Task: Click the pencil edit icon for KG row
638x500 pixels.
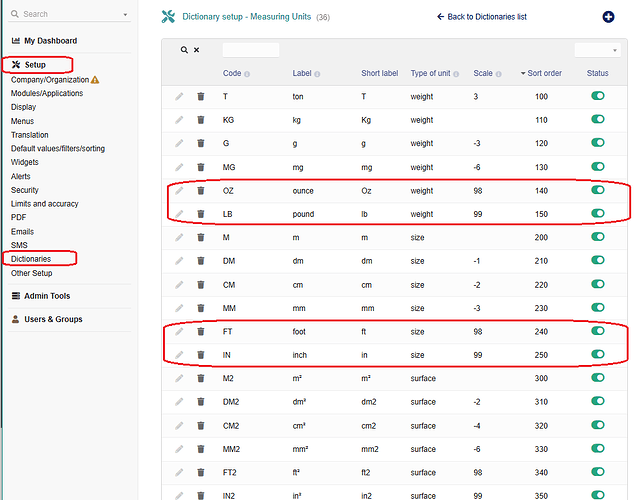Action: pyautogui.click(x=179, y=120)
